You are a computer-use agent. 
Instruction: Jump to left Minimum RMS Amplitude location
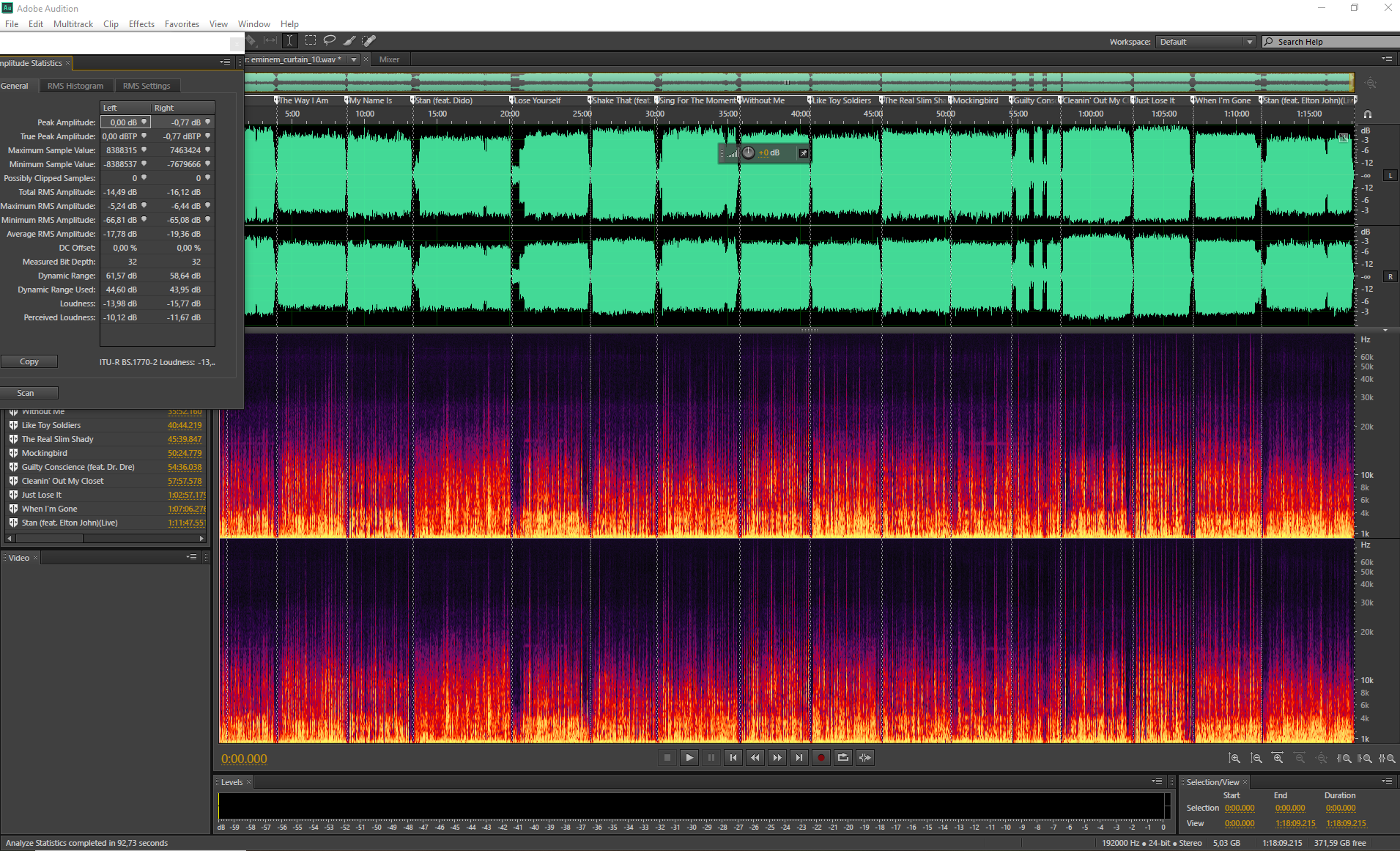coord(144,219)
